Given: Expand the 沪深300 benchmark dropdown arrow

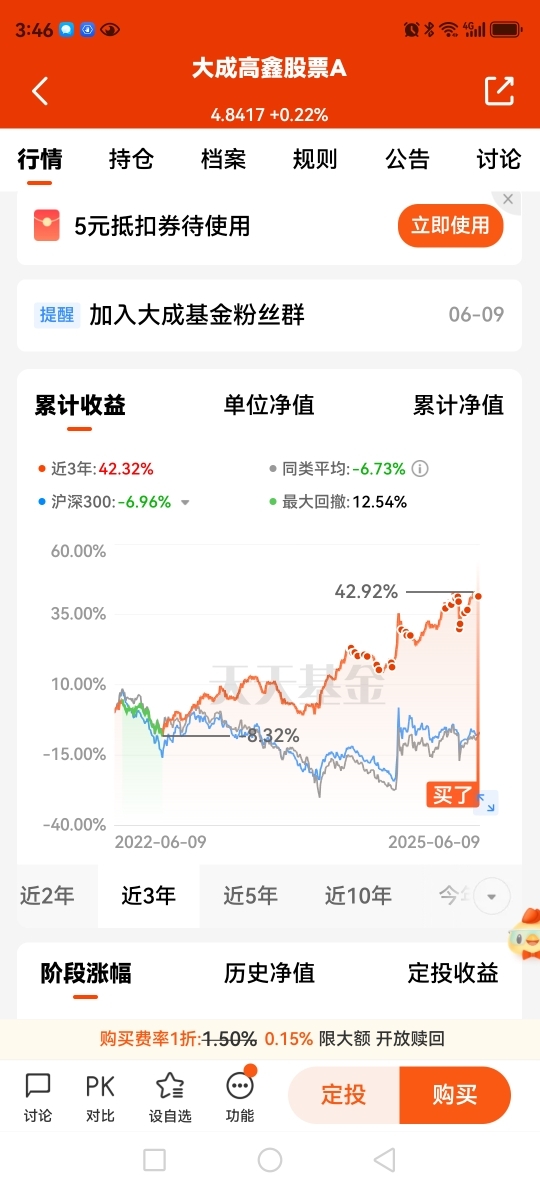Looking at the screenshot, I should tap(185, 502).
